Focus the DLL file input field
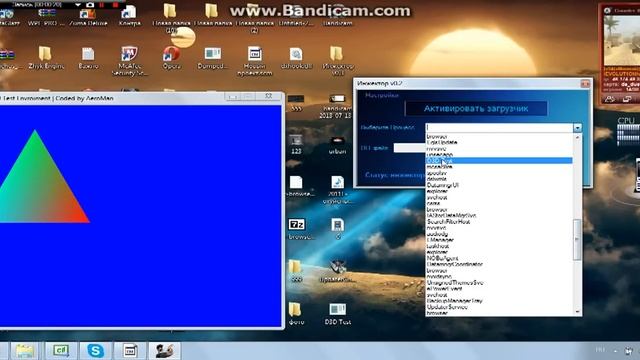 [x=409, y=148]
